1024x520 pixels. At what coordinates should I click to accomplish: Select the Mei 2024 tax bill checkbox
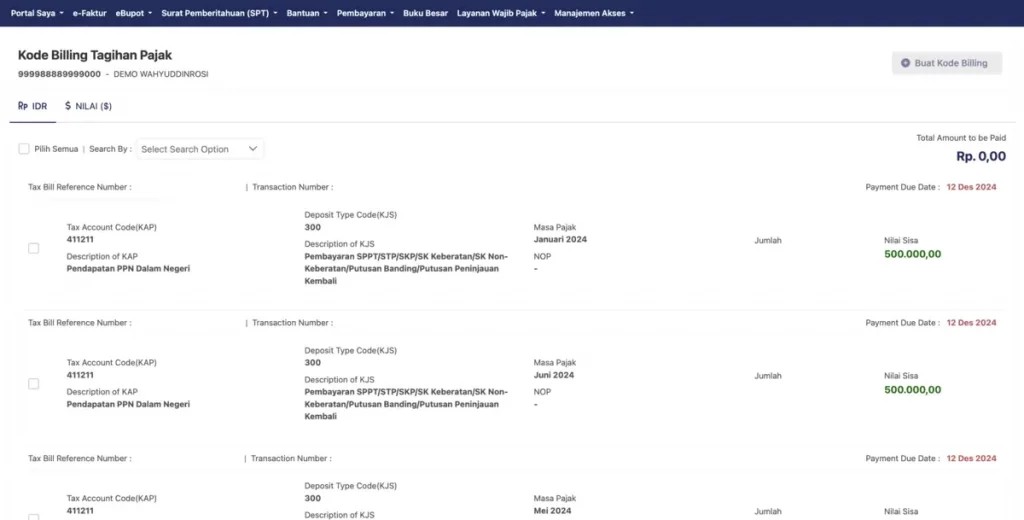tap(33, 516)
